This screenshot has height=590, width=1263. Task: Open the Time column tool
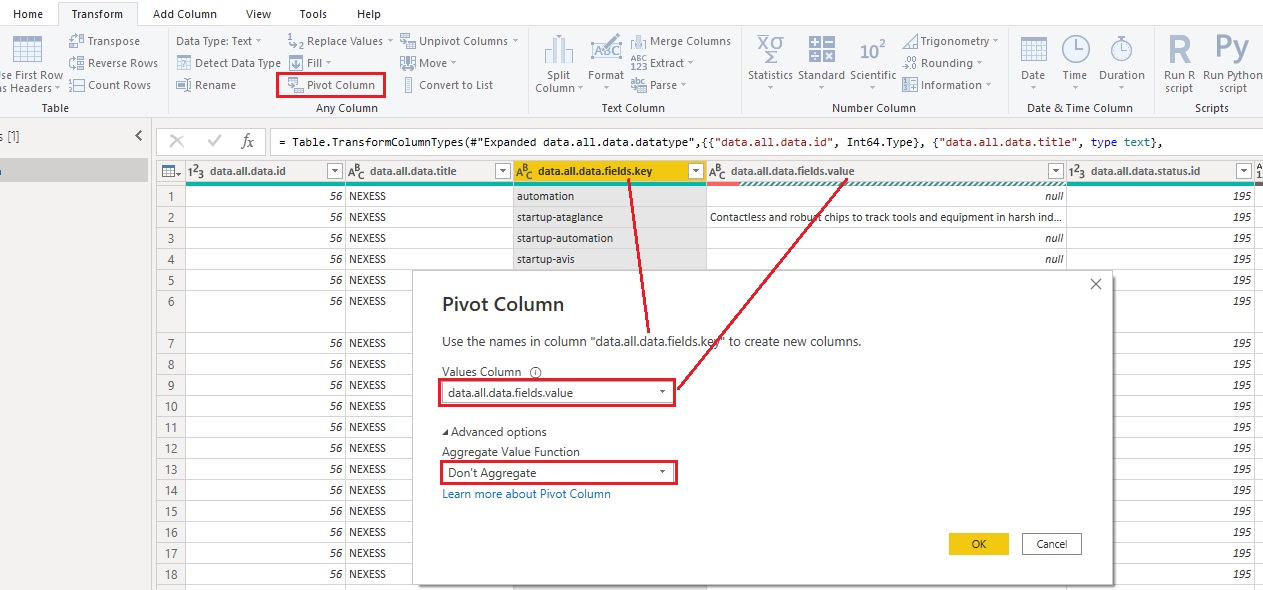[1075, 64]
